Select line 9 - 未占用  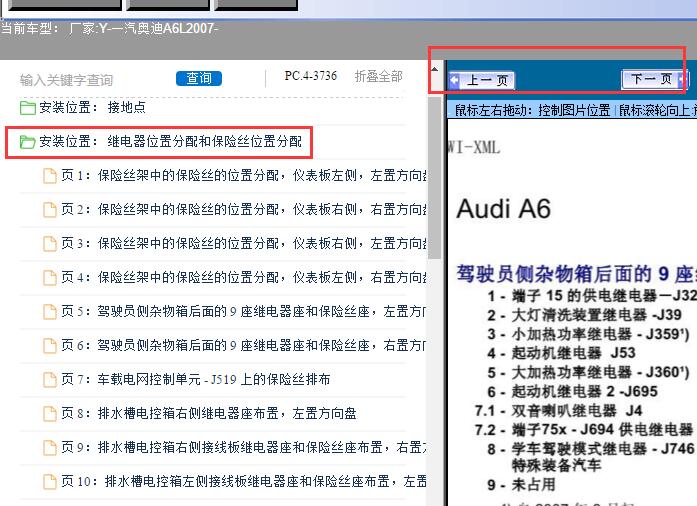tap(521, 485)
